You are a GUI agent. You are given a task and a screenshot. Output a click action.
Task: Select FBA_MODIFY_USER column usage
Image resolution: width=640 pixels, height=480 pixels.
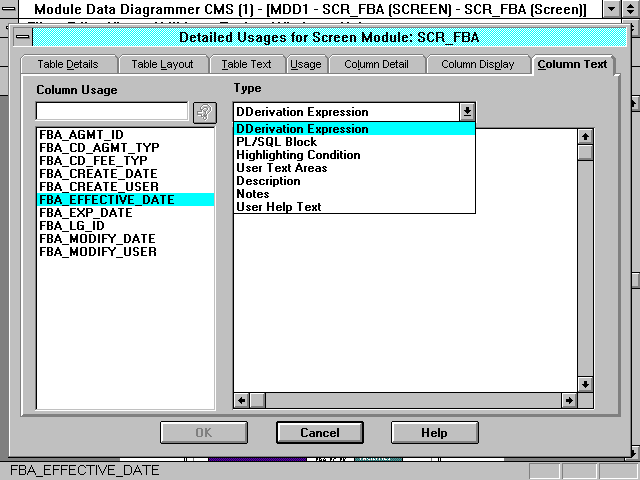[x=97, y=252]
